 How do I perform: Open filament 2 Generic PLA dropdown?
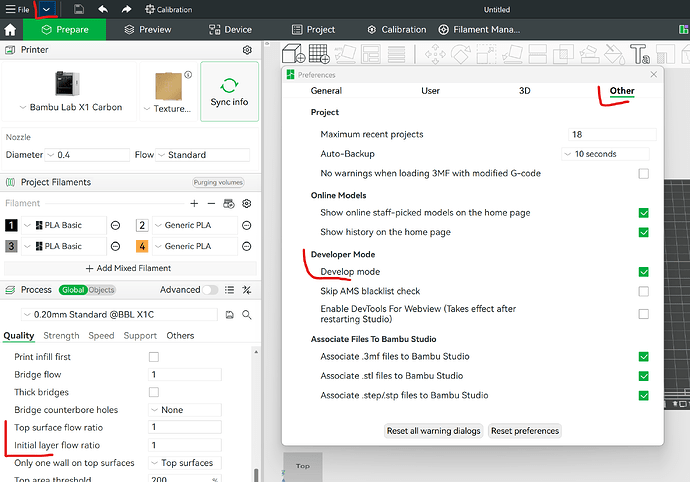(x=195, y=225)
